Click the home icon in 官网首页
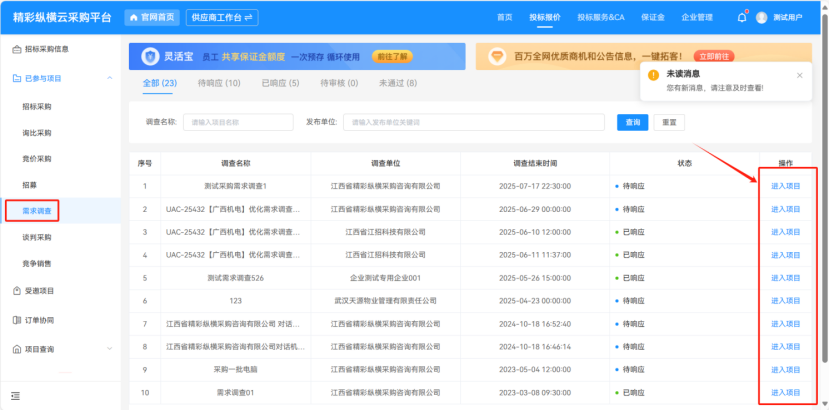Viewport: 829px width, 410px height. (134, 17)
